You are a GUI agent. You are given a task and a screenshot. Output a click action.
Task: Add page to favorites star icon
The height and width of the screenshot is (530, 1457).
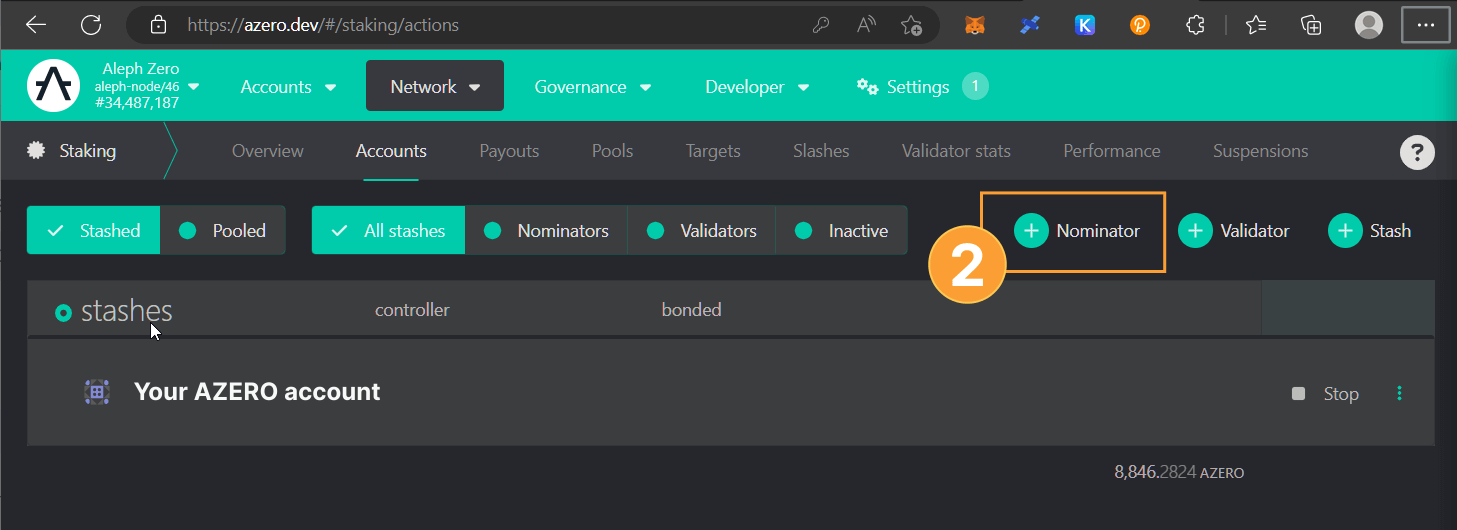[x=911, y=25]
